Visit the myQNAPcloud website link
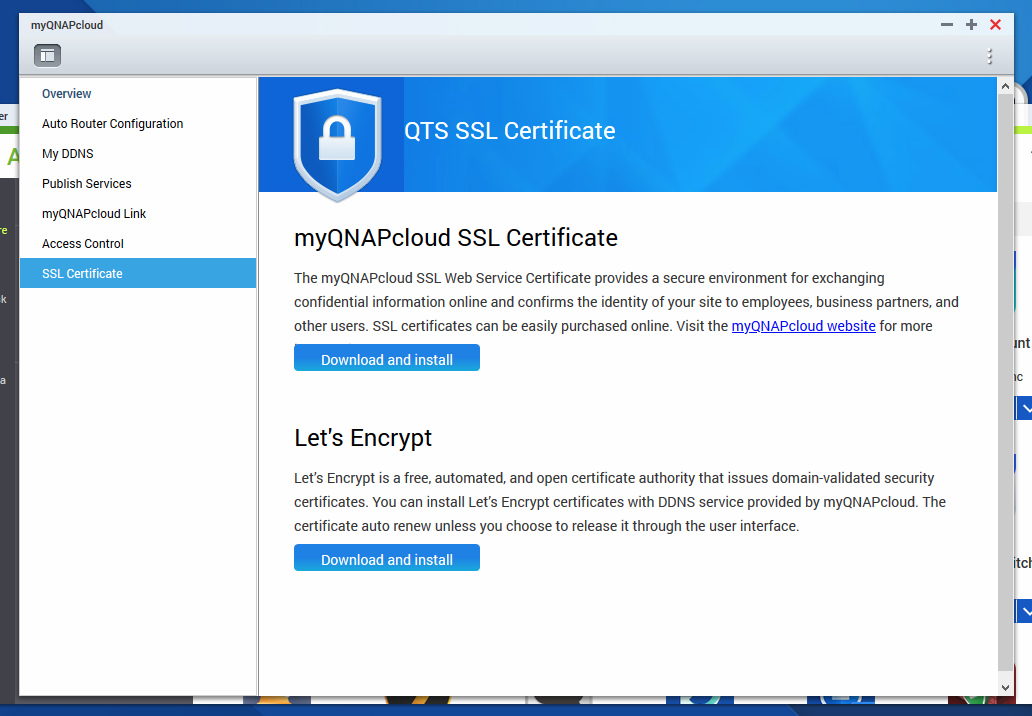The height and width of the screenshot is (716, 1032). 803,326
